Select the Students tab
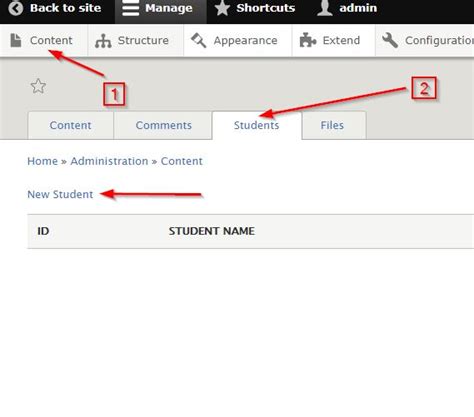474x417 pixels. click(256, 125)
